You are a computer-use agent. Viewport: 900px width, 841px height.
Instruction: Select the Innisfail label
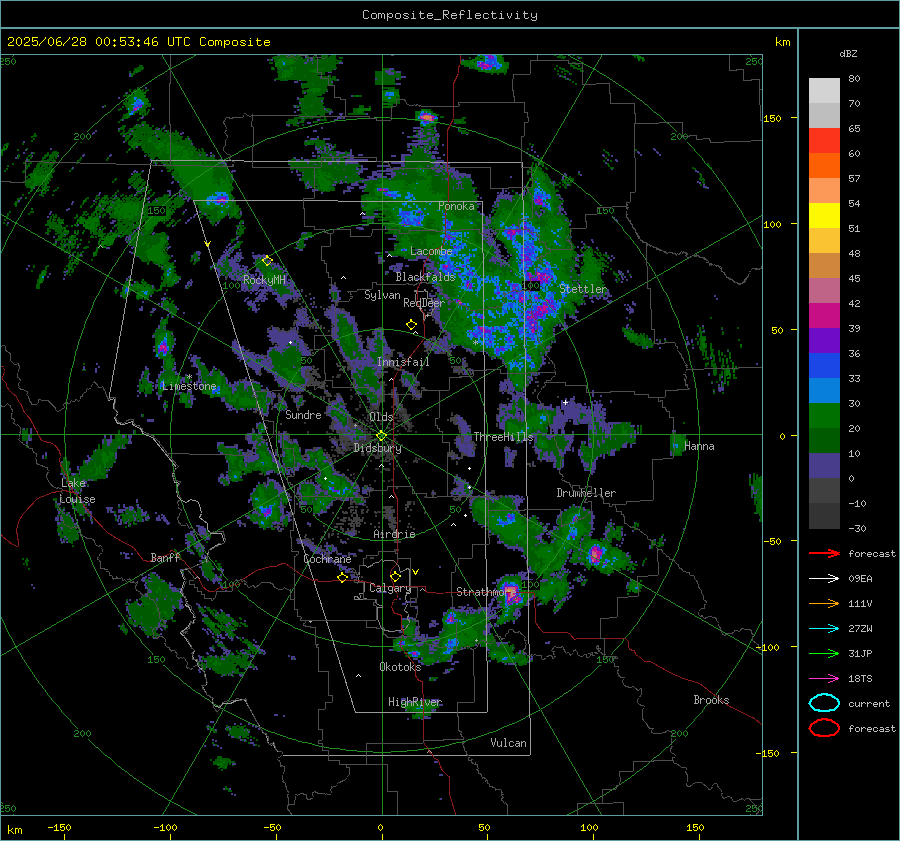(403, 362)
